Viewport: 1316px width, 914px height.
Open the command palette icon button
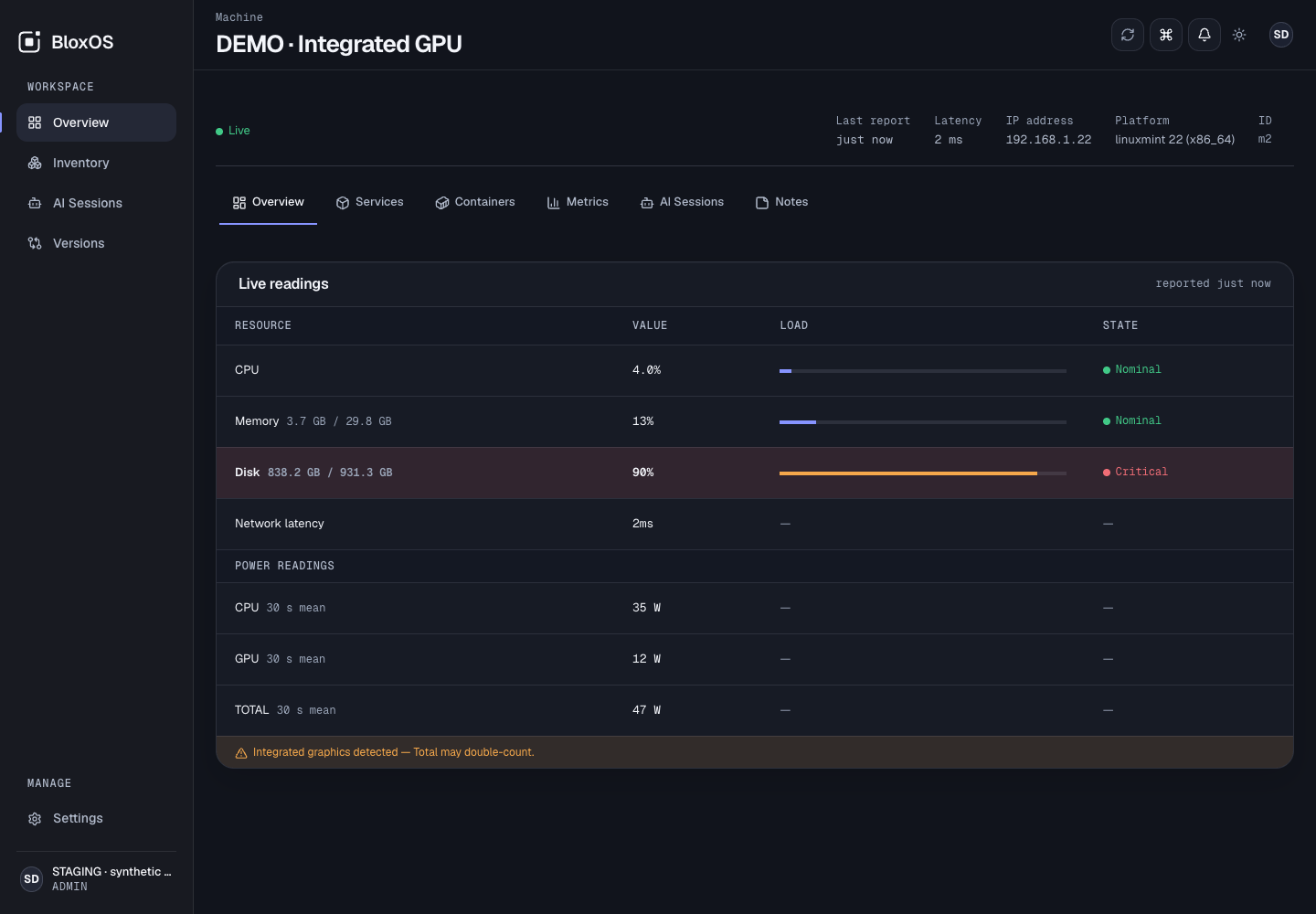(x=1166, y=35)
